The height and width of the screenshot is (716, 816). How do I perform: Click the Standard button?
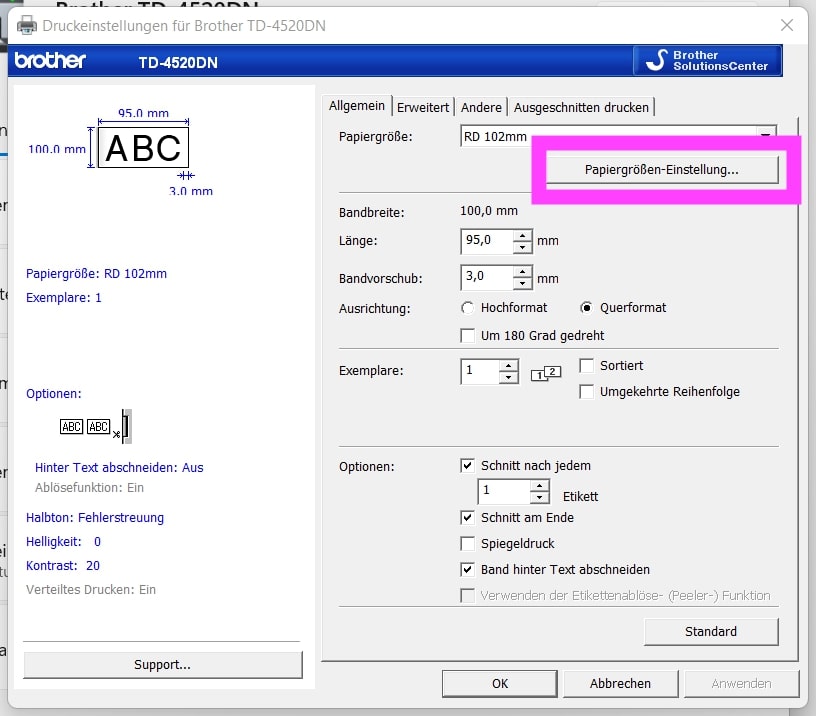point(711,632)
